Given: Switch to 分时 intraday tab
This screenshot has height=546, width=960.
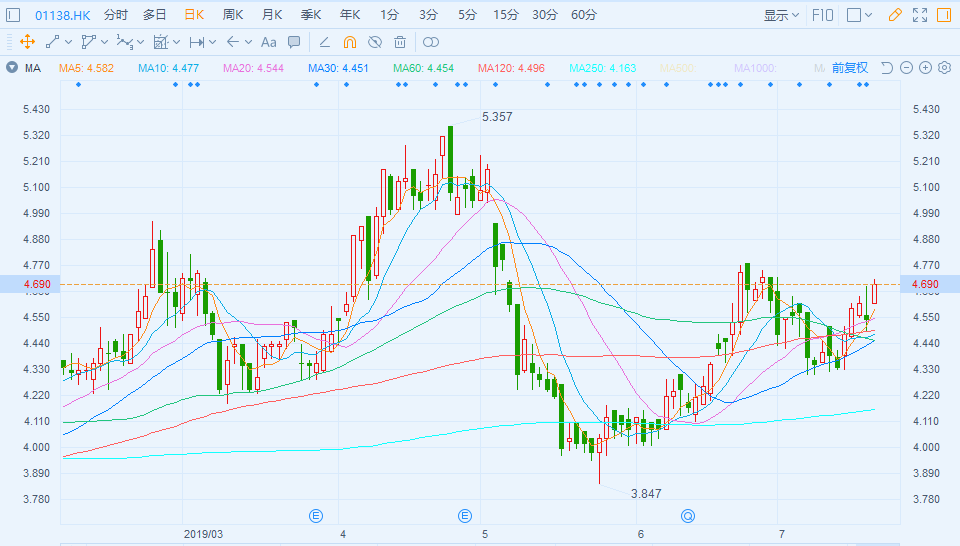Looking at the screenshot, I should click(x=116, y=15).
